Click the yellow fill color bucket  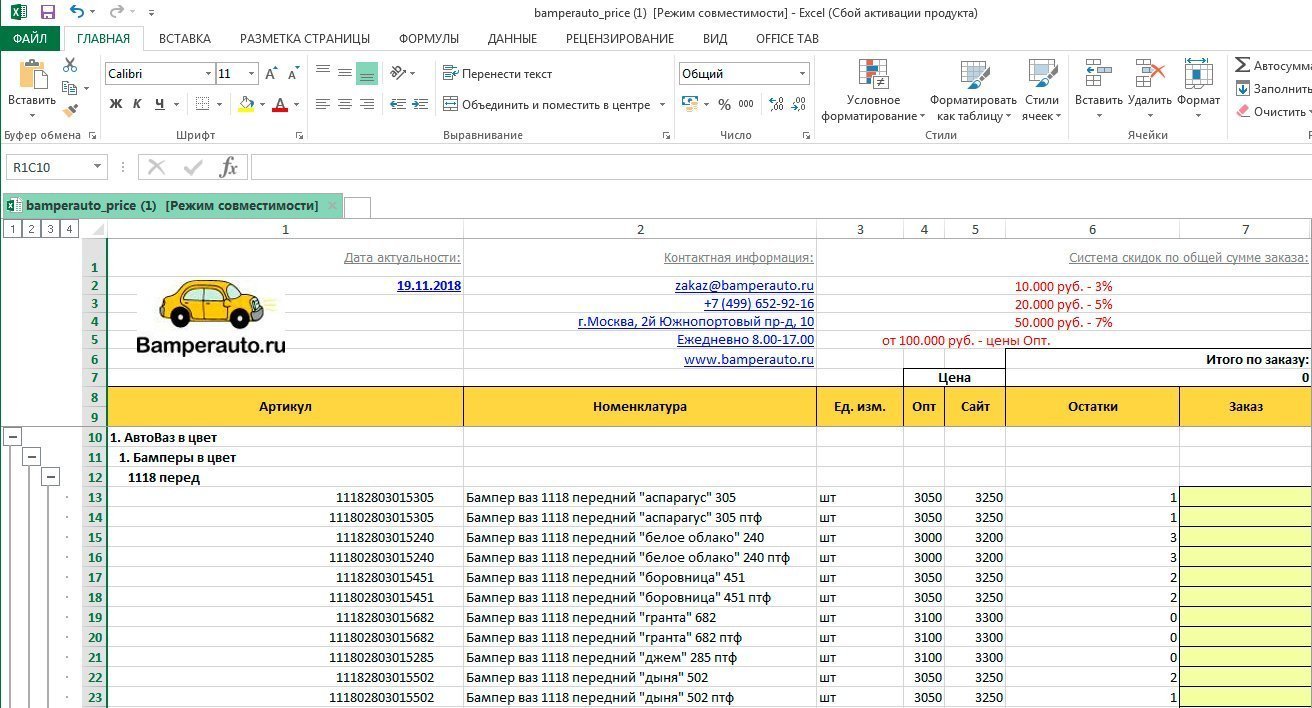(x=246, y=104)
